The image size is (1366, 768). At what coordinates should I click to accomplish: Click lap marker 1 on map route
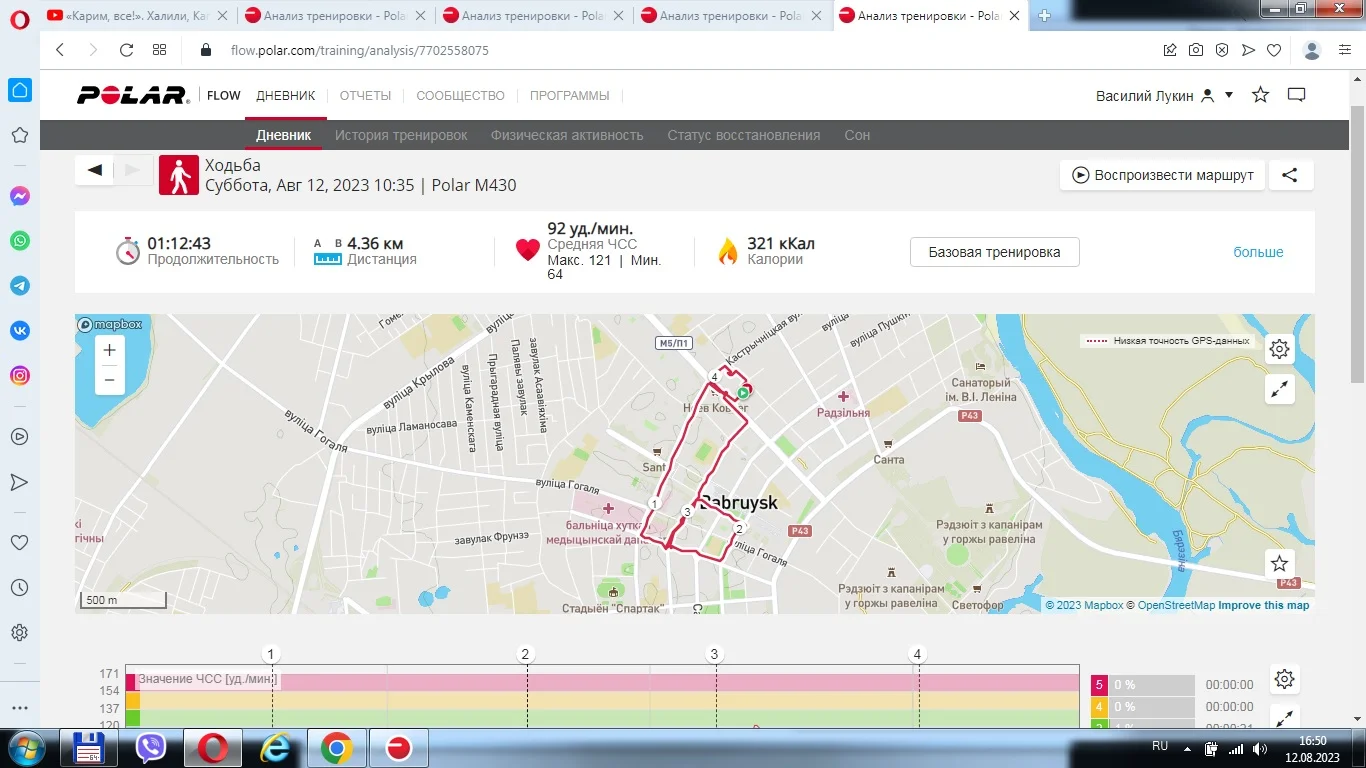(x=654, y=504)
